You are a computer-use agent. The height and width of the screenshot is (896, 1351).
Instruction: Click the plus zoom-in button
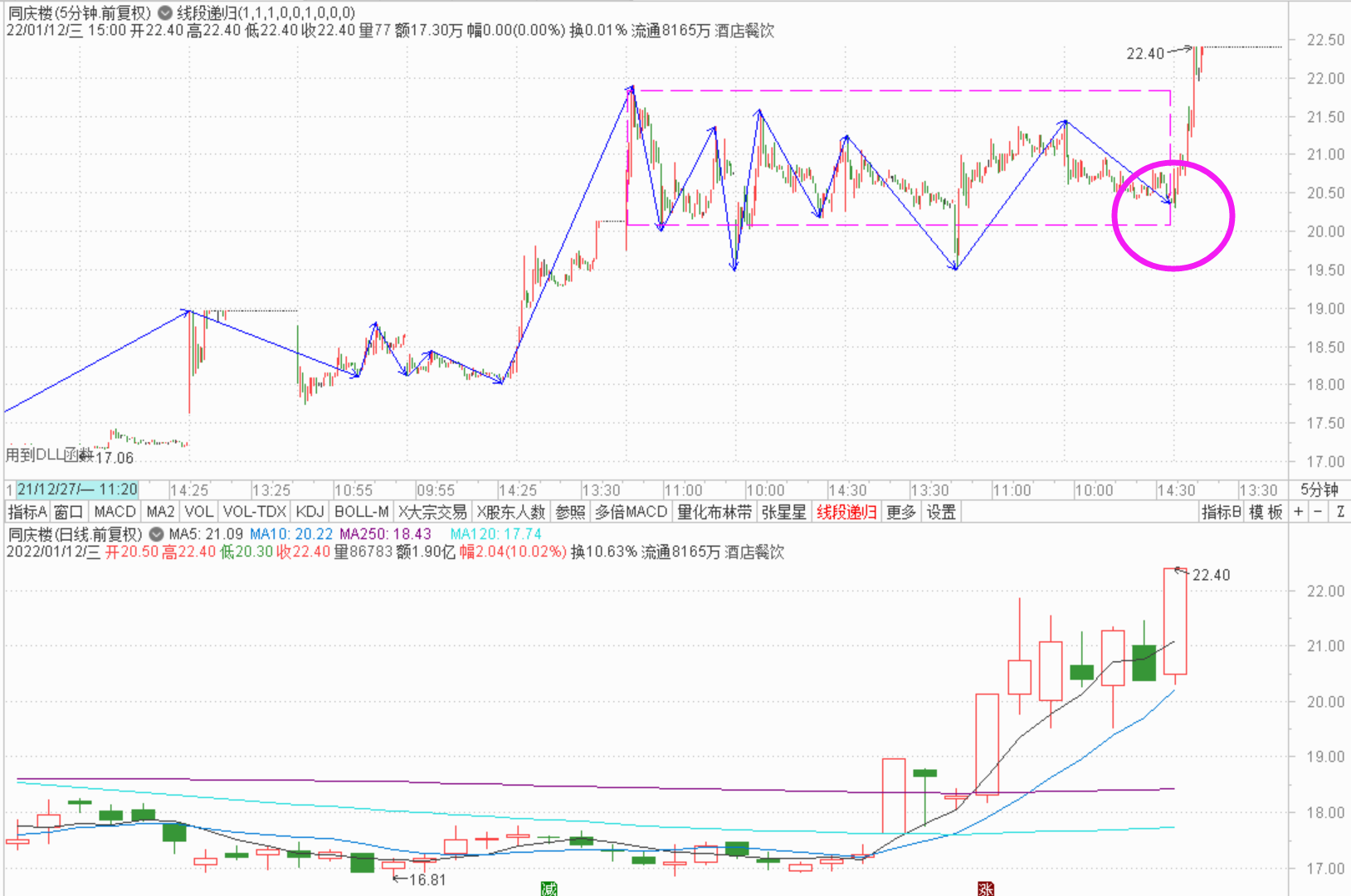pyautogui.click(x=1299, y=512)
